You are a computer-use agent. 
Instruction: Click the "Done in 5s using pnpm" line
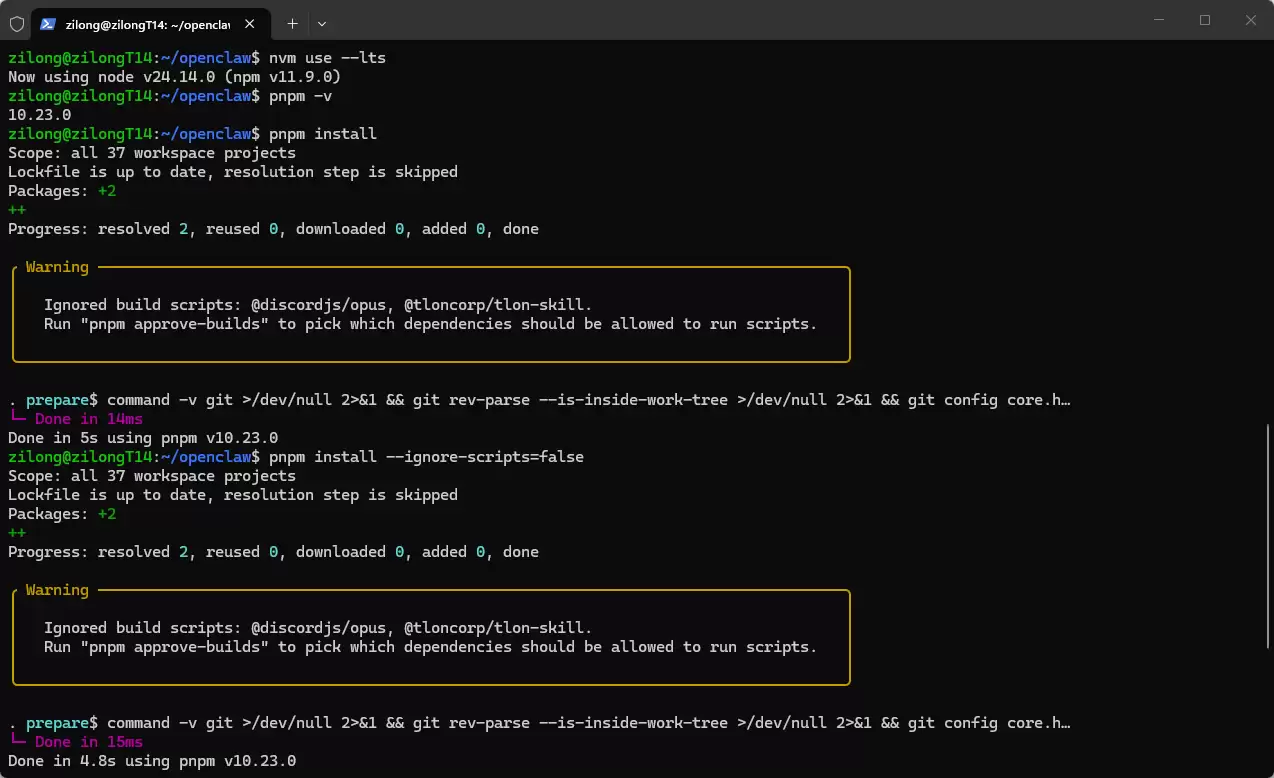[143, 438]
